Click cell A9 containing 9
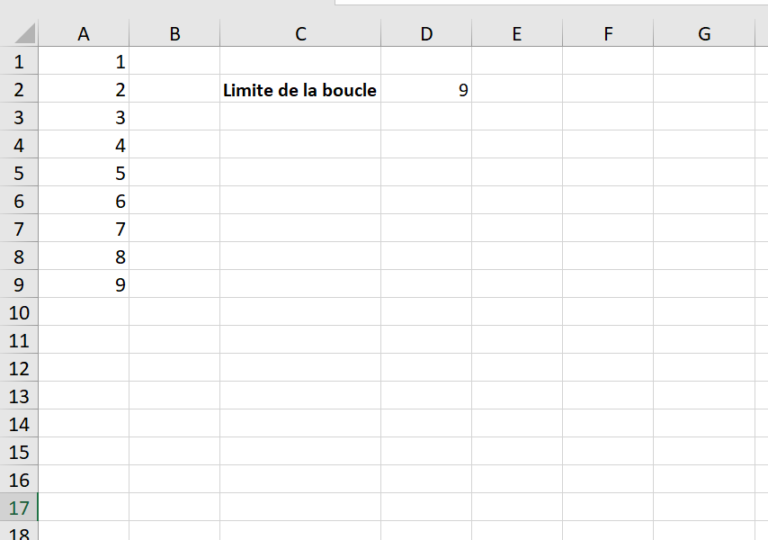The image size is (768, 540). point(84,285)
